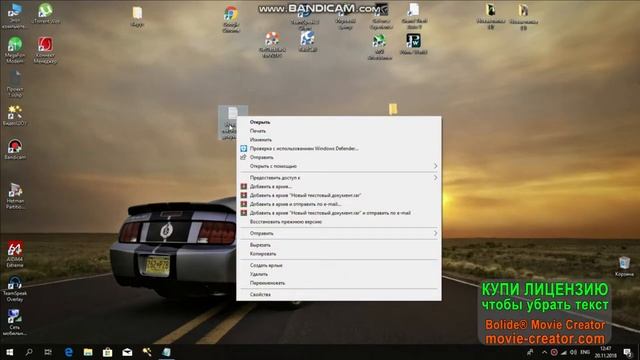Open taskbar search magnifier
The image size is (640, 360).
coord(29,352)
